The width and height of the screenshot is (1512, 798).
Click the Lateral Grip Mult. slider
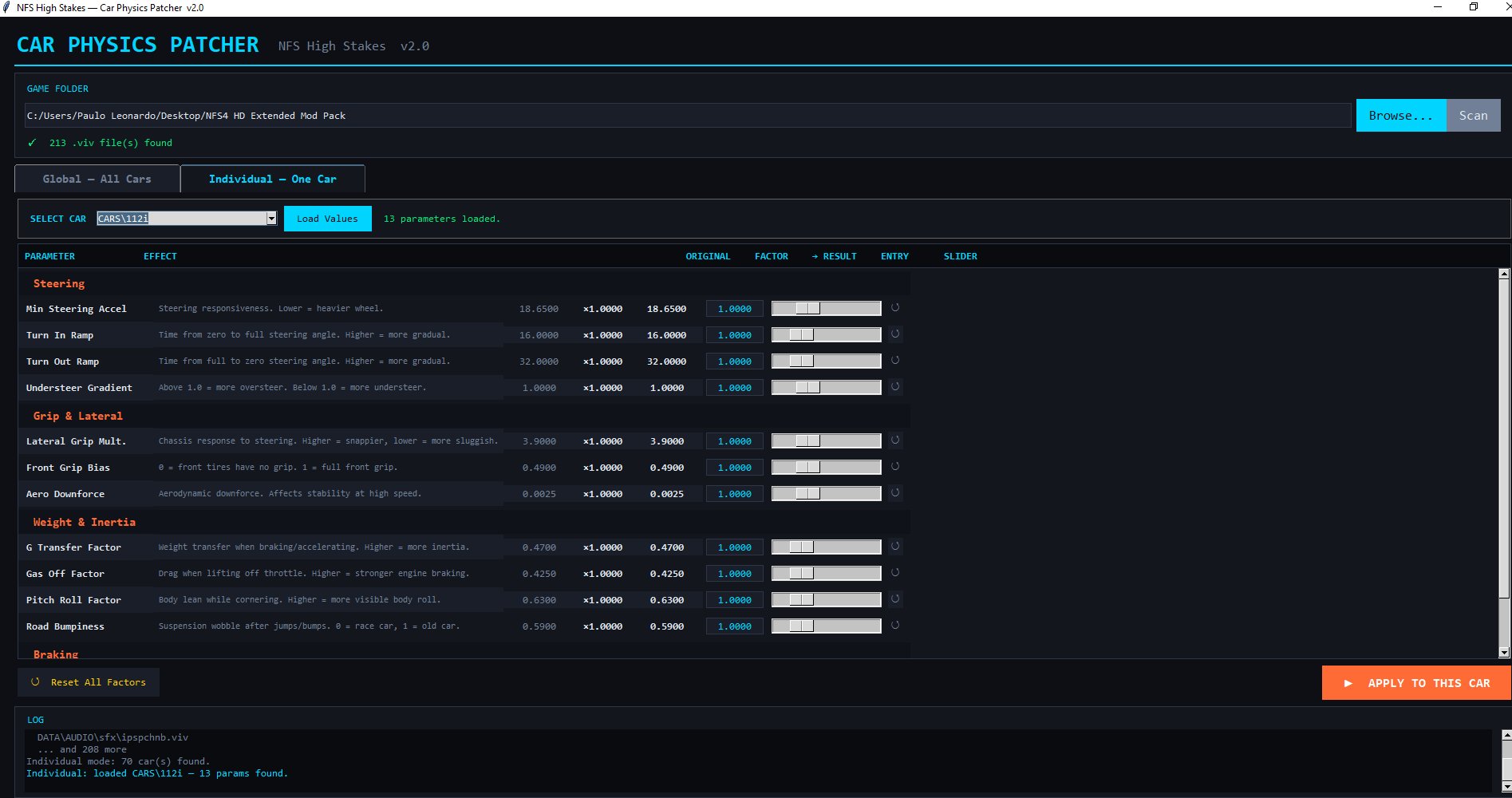coord(826,440)
